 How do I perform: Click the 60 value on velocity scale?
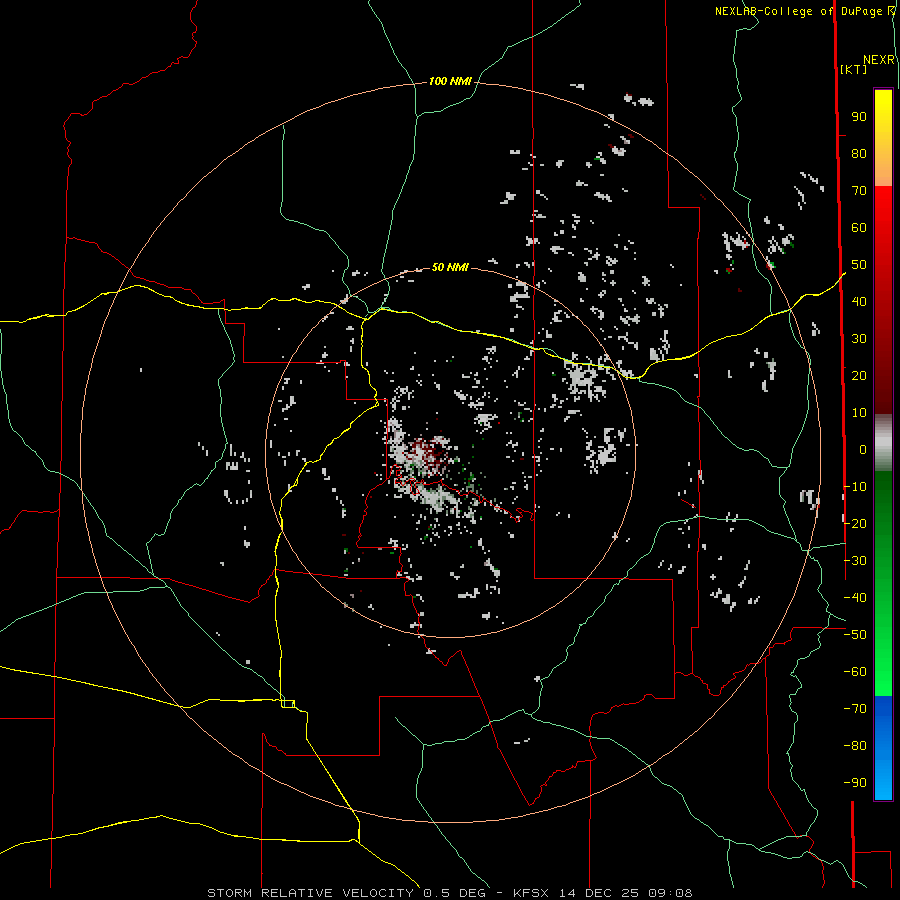click(x=859, y=228)
